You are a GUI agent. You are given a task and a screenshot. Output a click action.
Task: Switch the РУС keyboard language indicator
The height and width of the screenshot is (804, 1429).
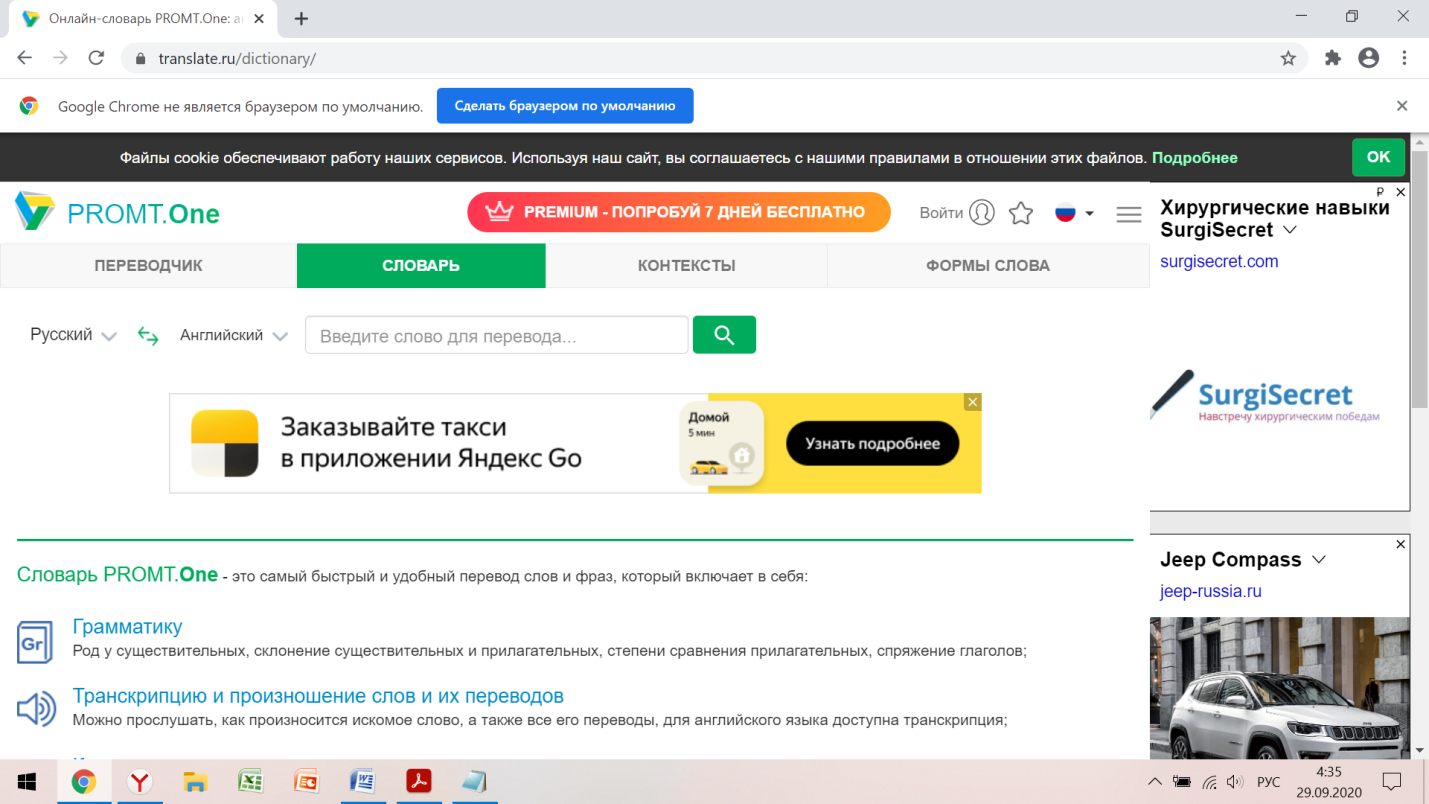pyautogui.click(x=1268, y=782)
